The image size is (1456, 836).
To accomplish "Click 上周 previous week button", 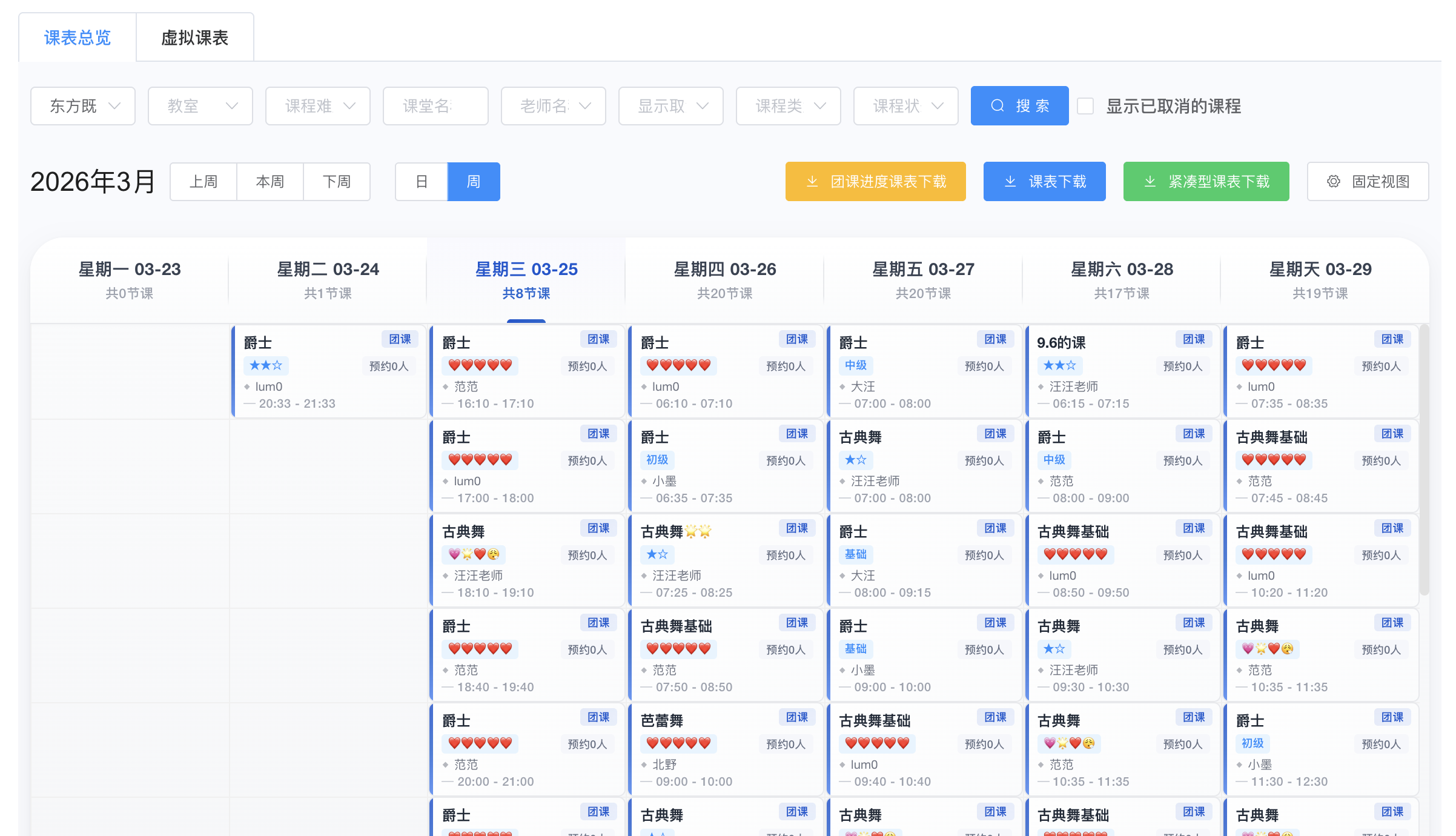I will click(x=204, y=182).
